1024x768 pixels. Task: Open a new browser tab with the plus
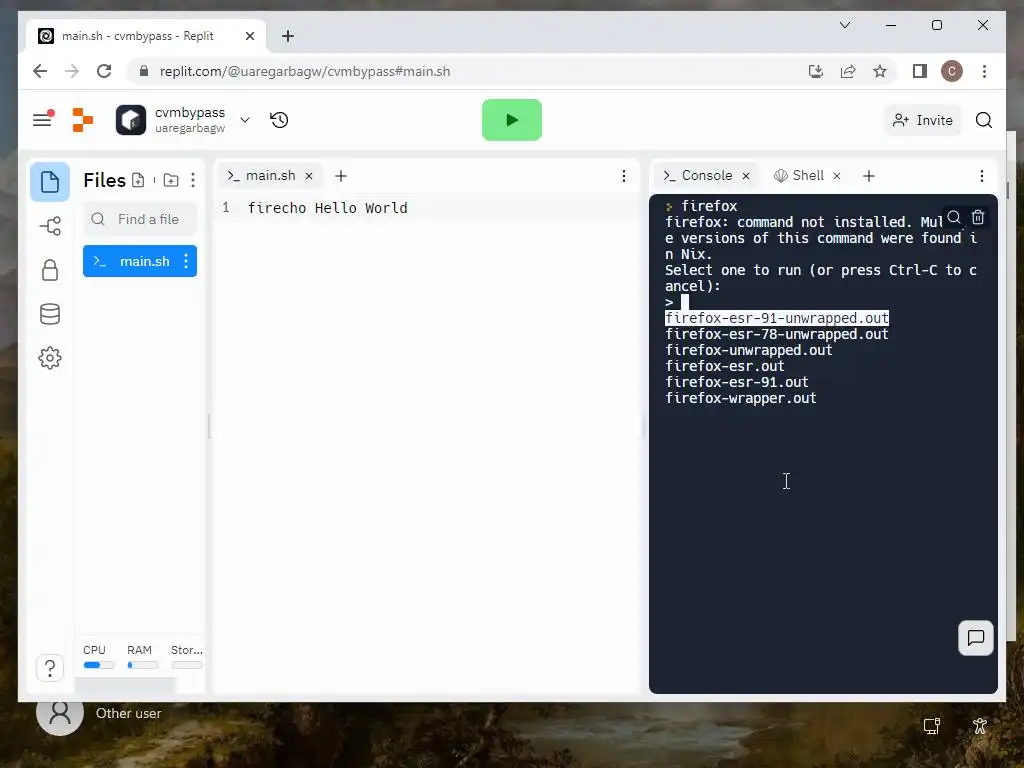tap(288, 36)
